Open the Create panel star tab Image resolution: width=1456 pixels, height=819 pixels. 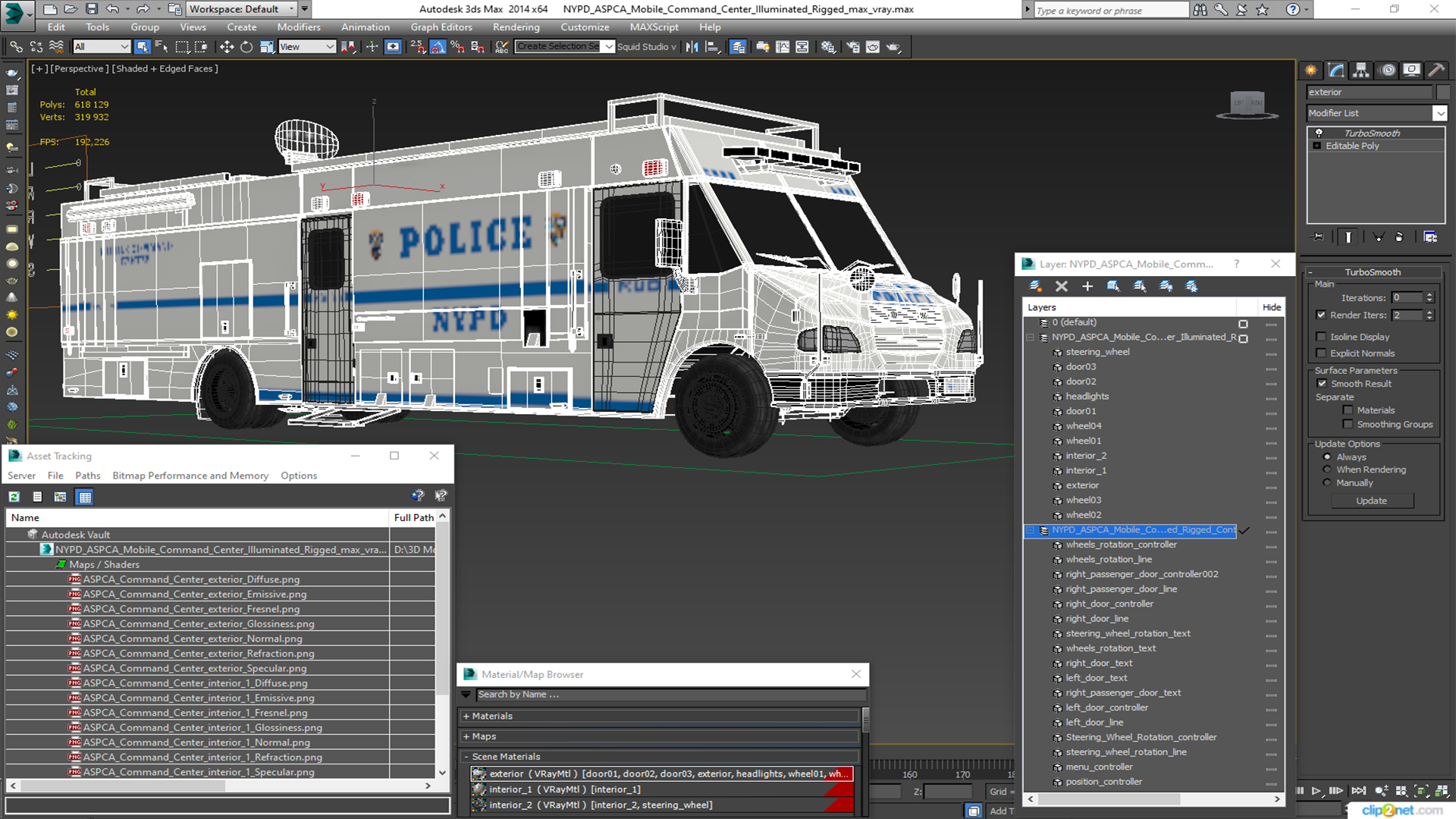[x=1311, y=71]
